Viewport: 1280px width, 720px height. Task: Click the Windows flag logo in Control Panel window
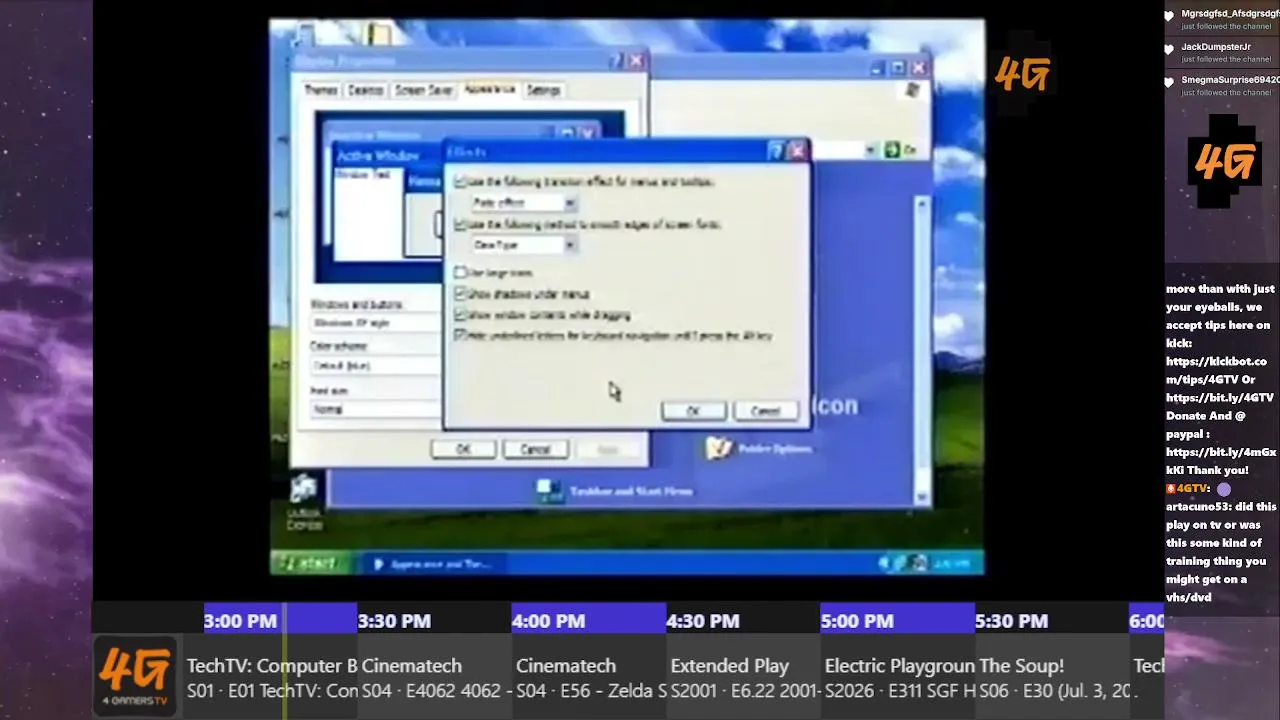pos(912,91)
